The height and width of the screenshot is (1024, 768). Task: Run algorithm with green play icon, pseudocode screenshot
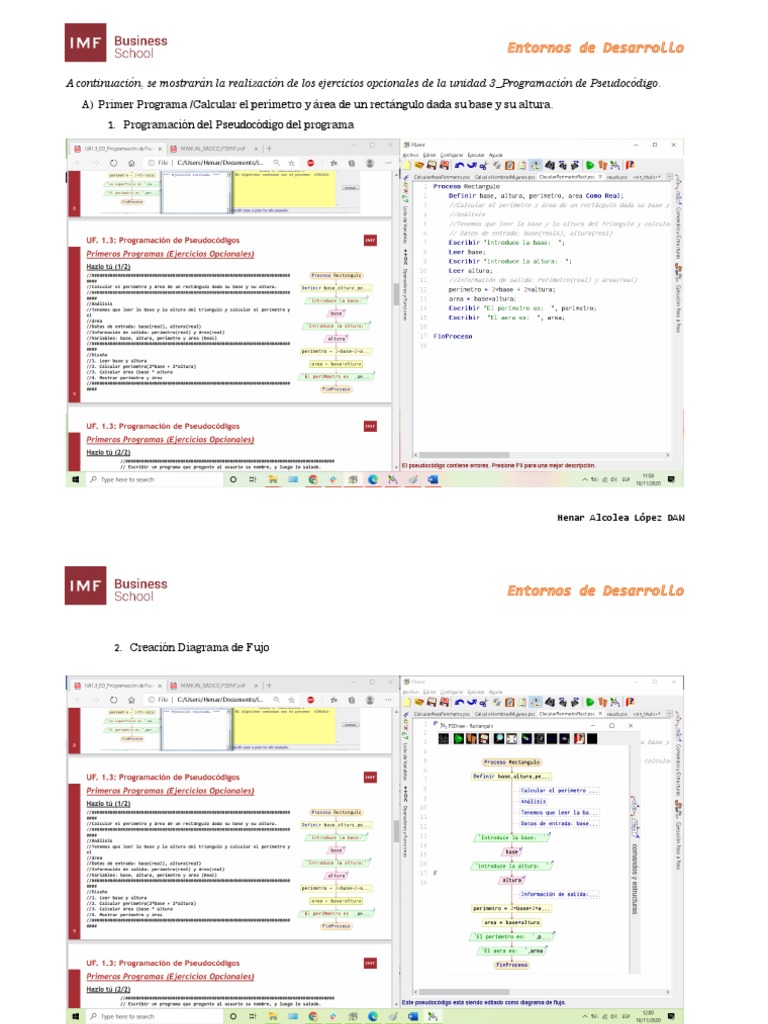pos(590,165)
